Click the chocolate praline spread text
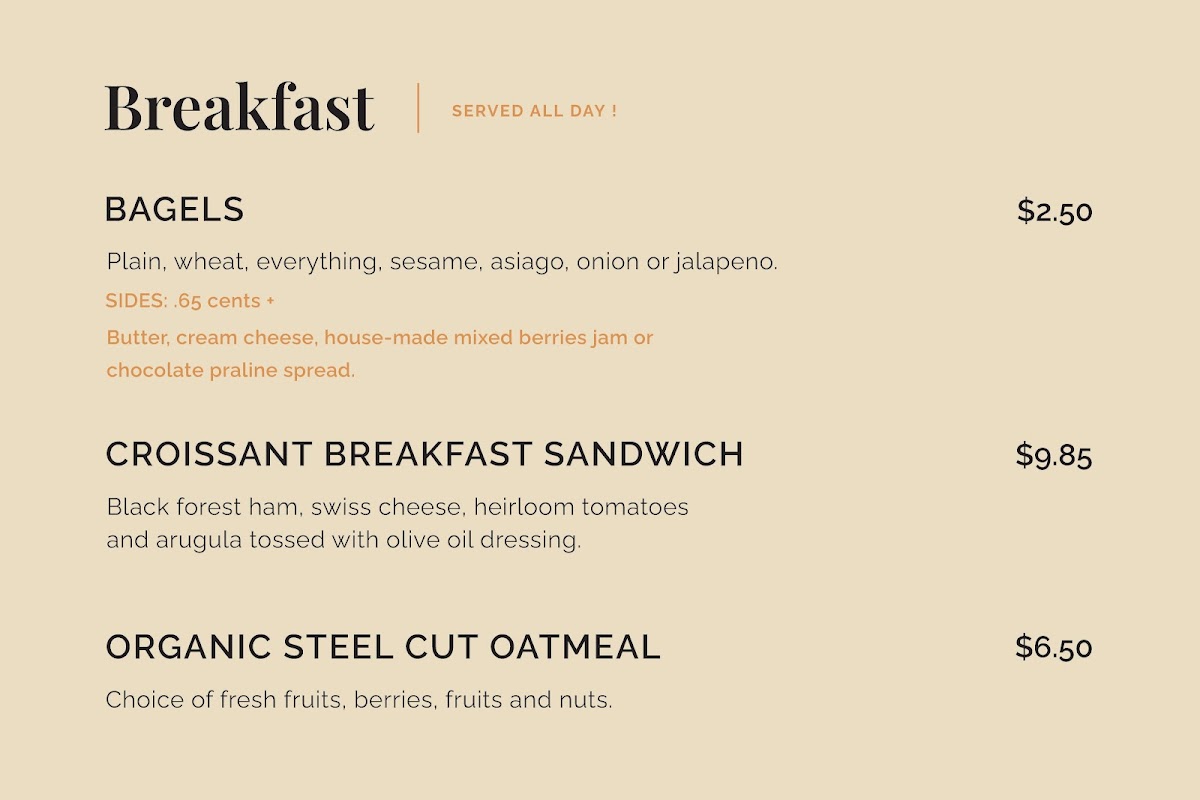Image resolution: width=1200 pixels, height=800 pixels. [x=230, y=370]
